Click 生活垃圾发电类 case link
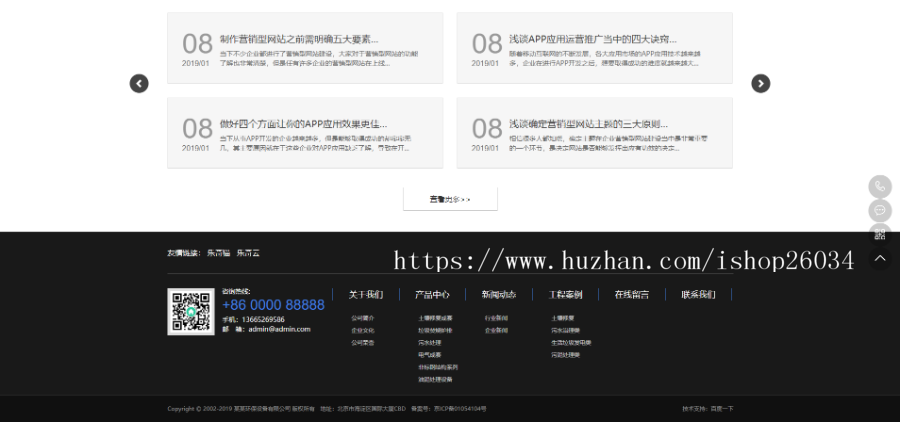The image size is (900, 422). pos(571,343)
